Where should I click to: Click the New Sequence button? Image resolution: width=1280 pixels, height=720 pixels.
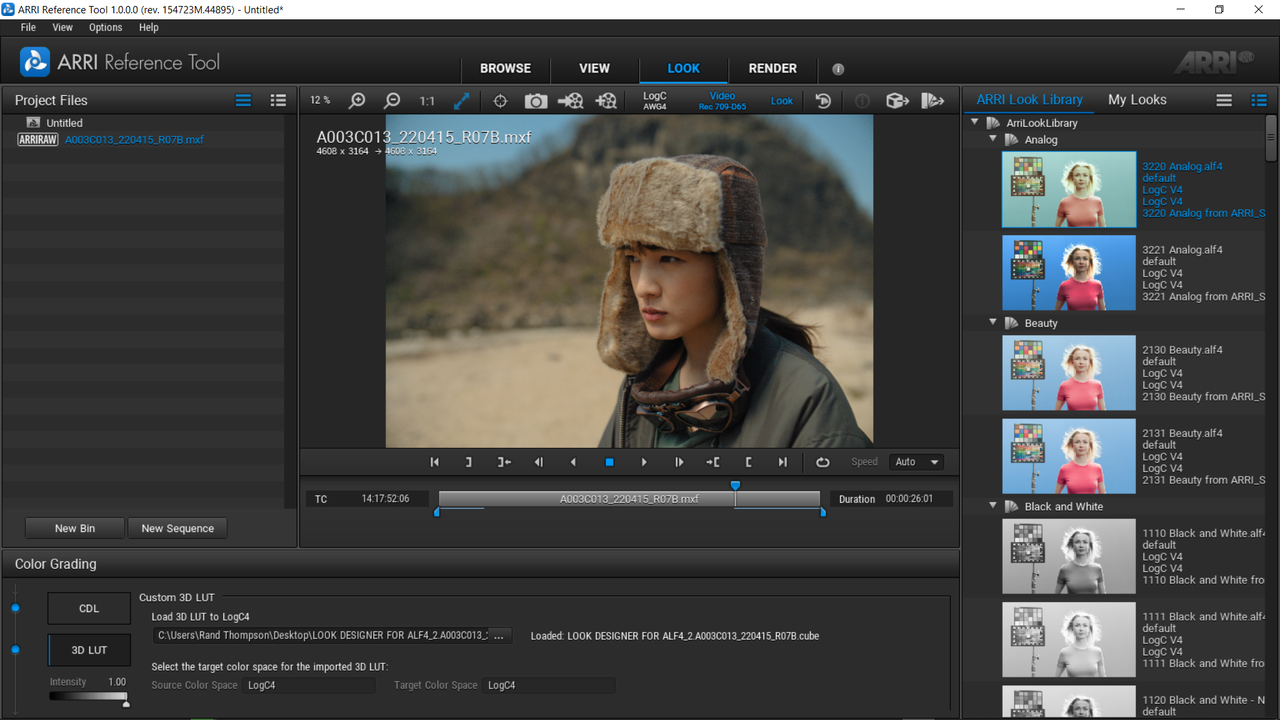click(178, 528)
